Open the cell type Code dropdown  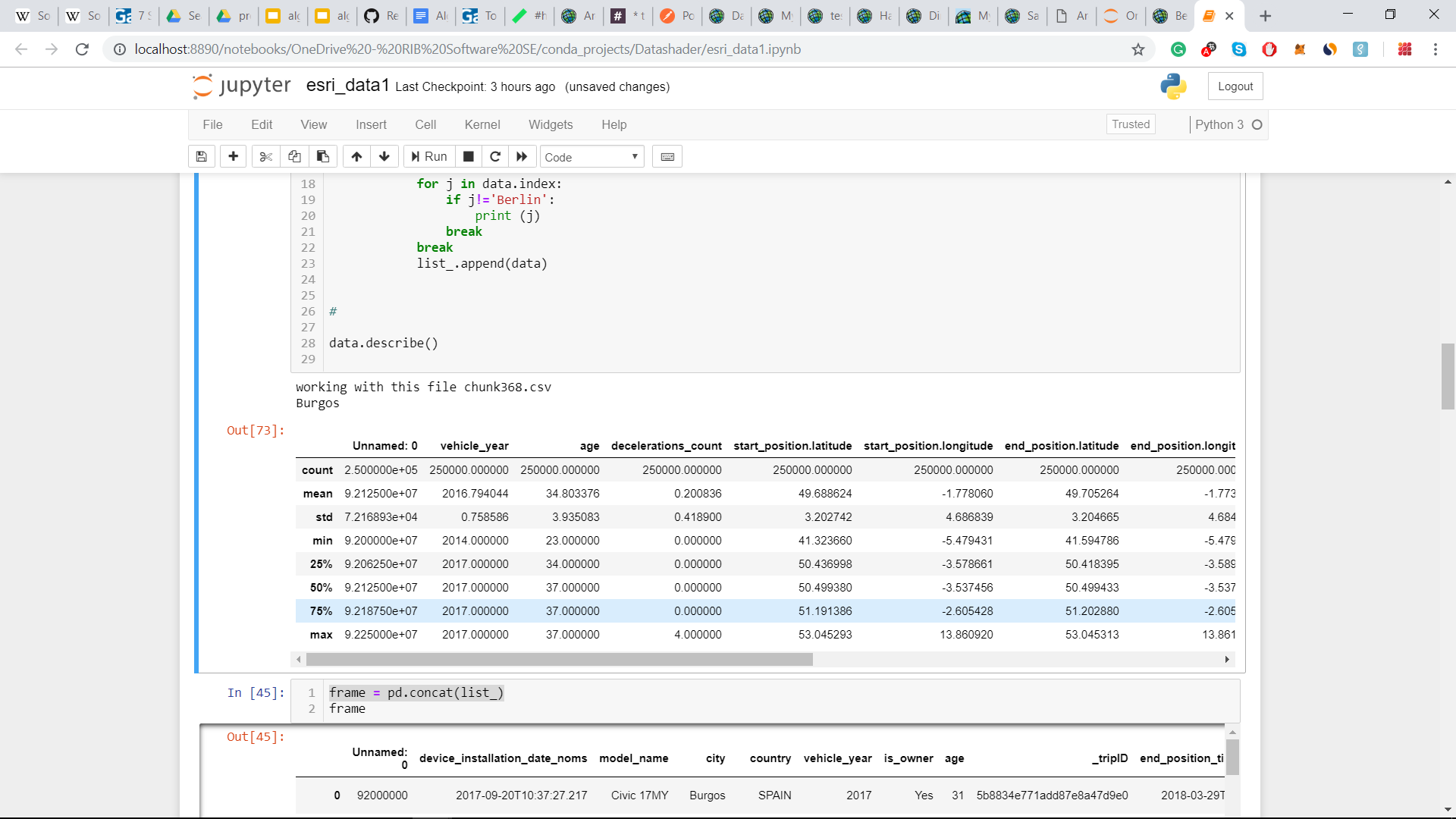point(591,157)
